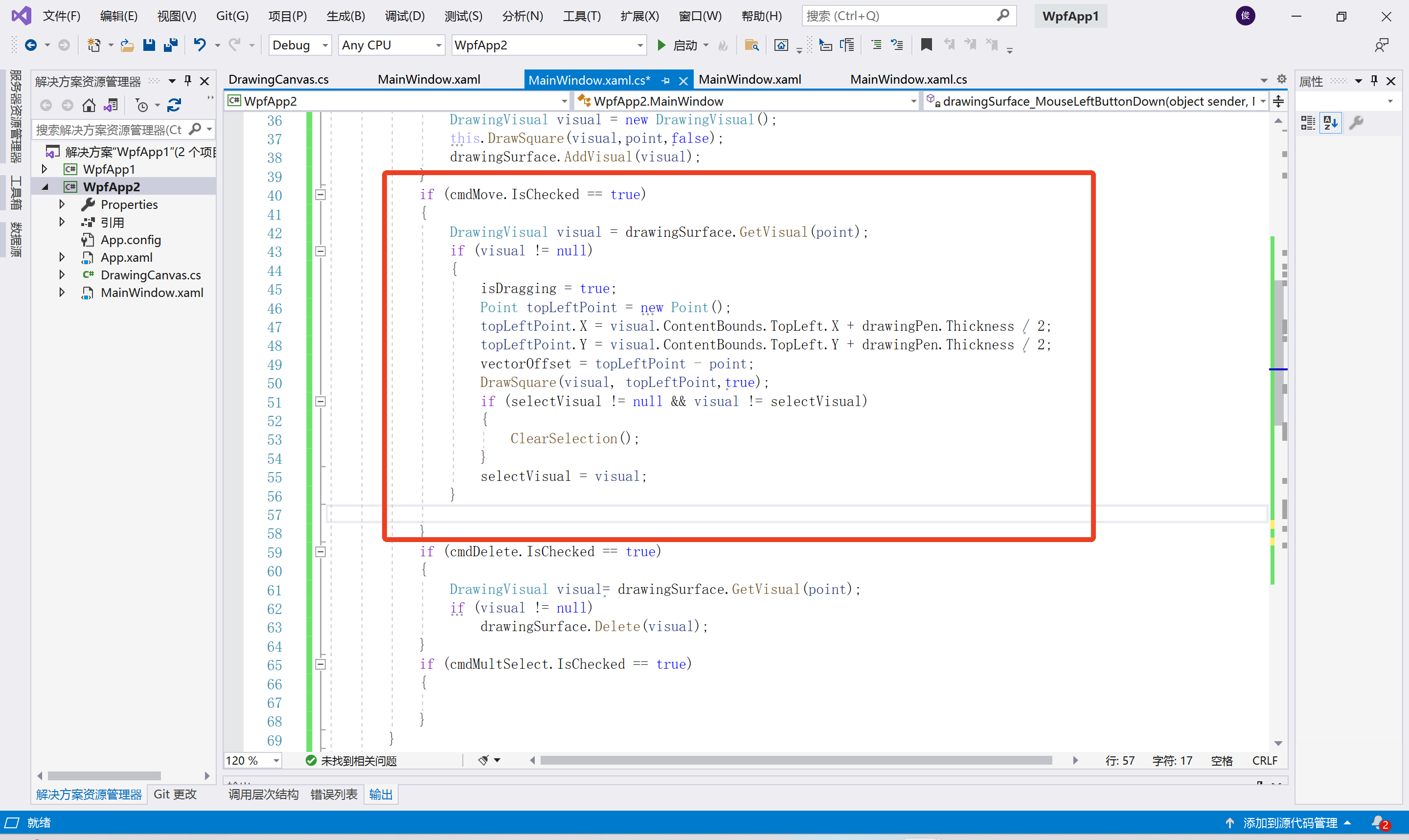This screenshot has height=840, width=1409.
Task: Open the 调试(D) menu
Action: tap(405, 16)
